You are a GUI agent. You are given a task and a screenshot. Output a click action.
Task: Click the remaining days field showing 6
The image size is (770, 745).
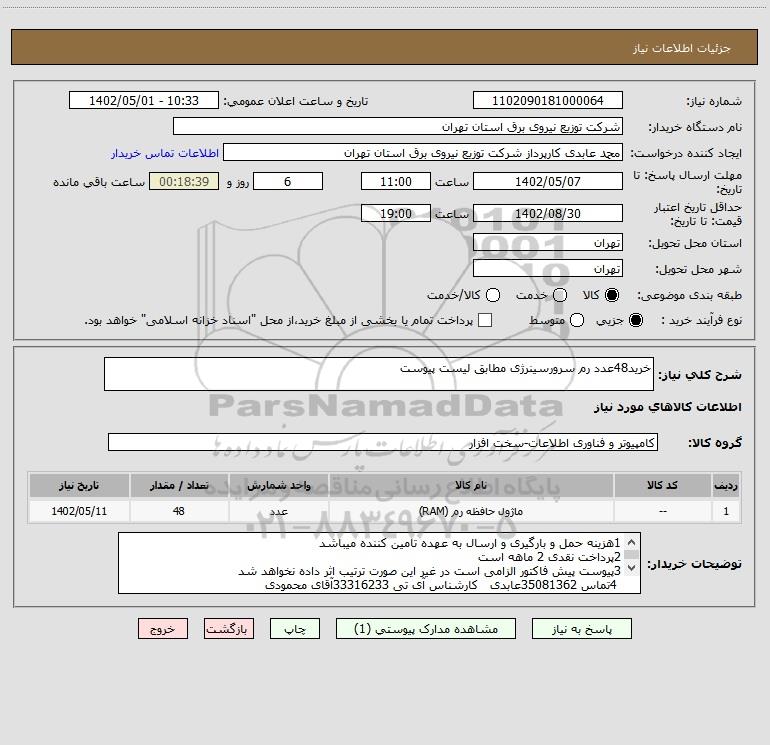pyautogui.click(x=288, y=181)
